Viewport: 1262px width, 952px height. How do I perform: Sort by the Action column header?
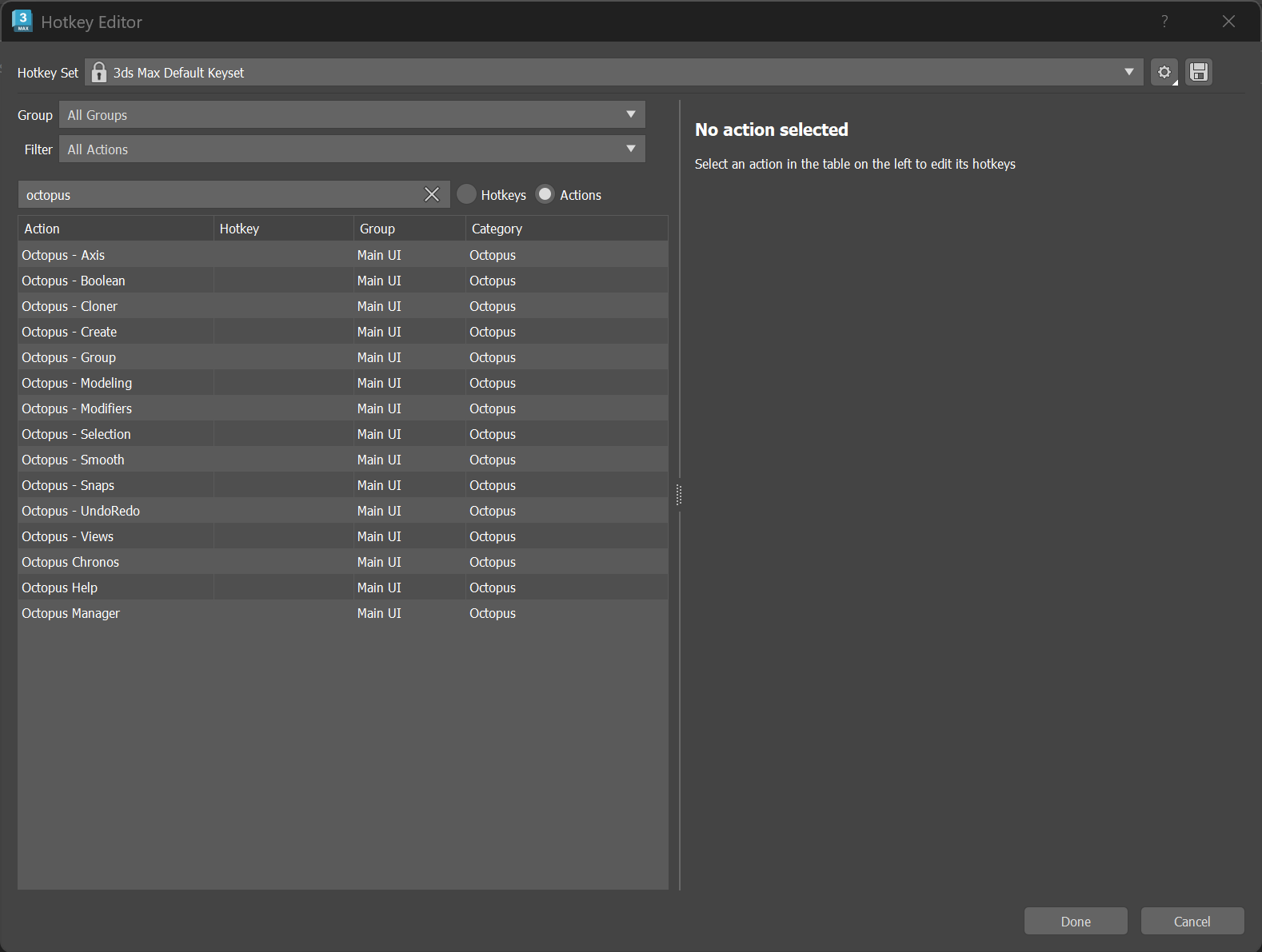point(116,229)
